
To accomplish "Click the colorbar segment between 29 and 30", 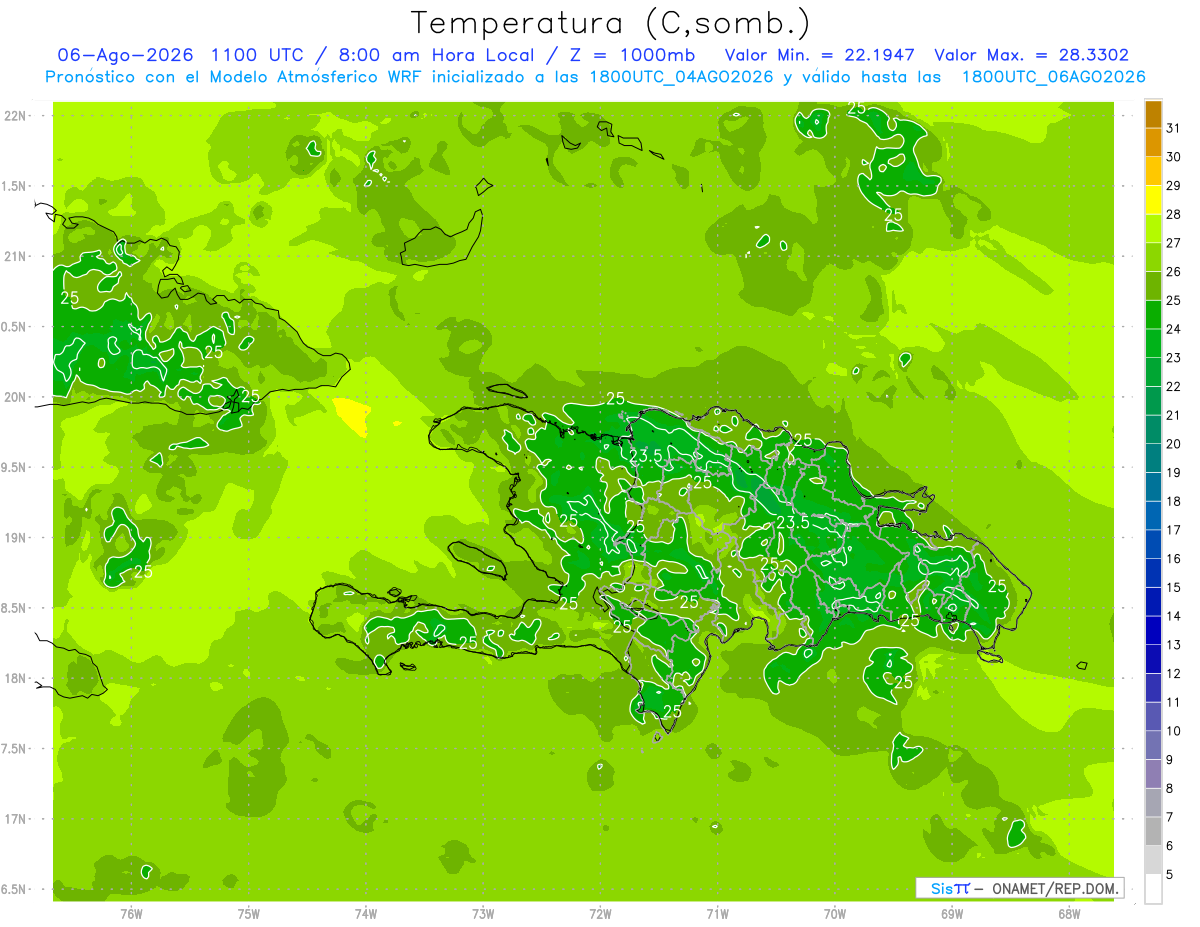I will (x=1153, y=171).
